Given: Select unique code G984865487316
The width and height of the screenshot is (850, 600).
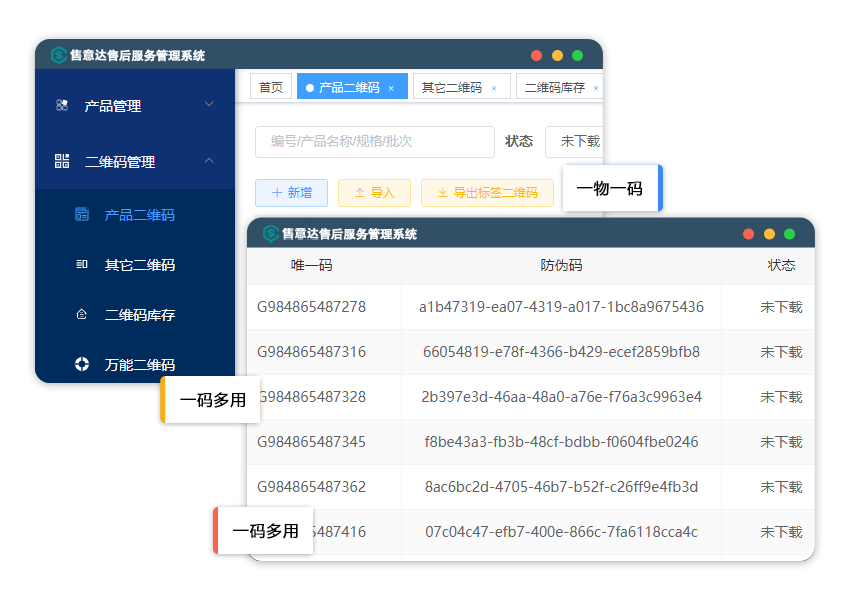Looking at the screenshot, I should (311, 352).
